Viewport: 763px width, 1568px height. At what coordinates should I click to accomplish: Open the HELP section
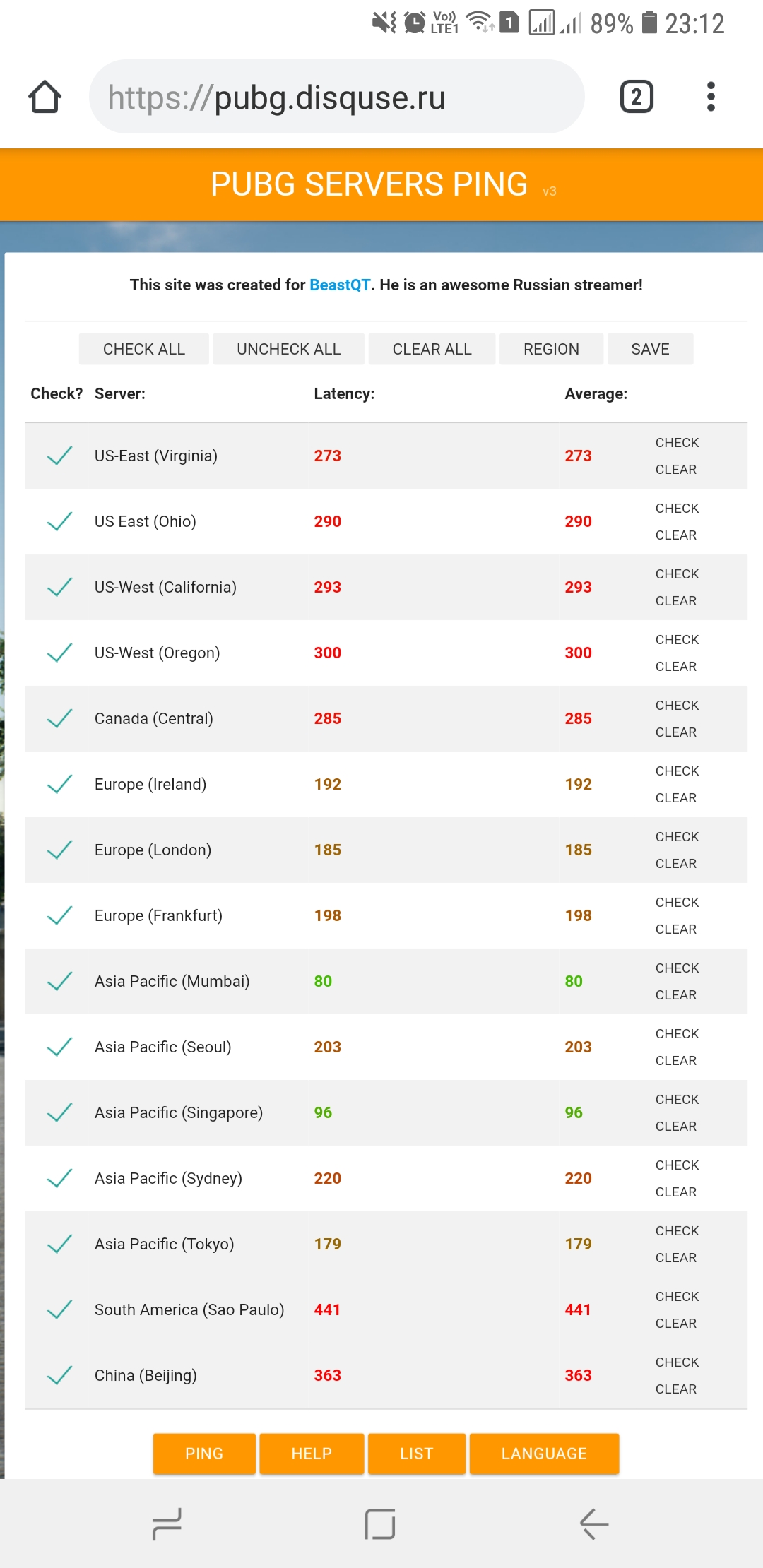click(312, 1454)
